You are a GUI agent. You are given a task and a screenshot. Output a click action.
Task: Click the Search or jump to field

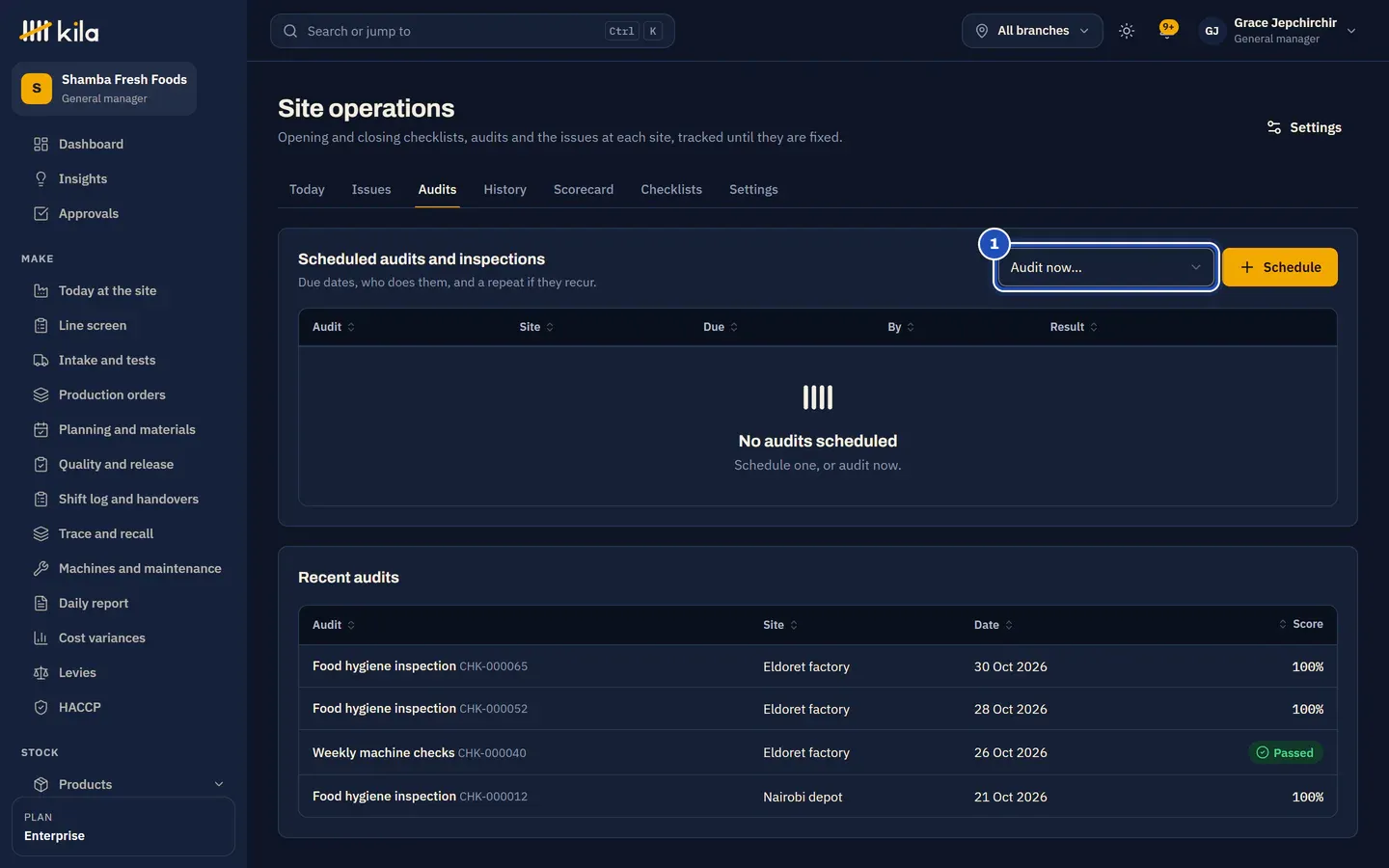click(x=473, y=31)
